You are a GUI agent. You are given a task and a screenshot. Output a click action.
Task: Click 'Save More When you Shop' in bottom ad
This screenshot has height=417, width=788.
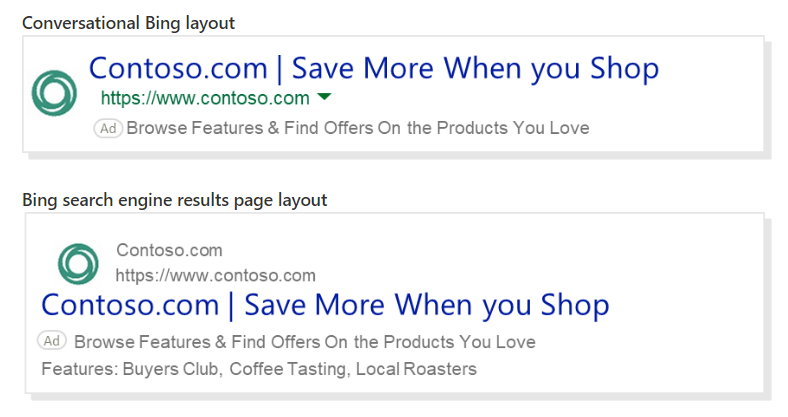point(427,305)
